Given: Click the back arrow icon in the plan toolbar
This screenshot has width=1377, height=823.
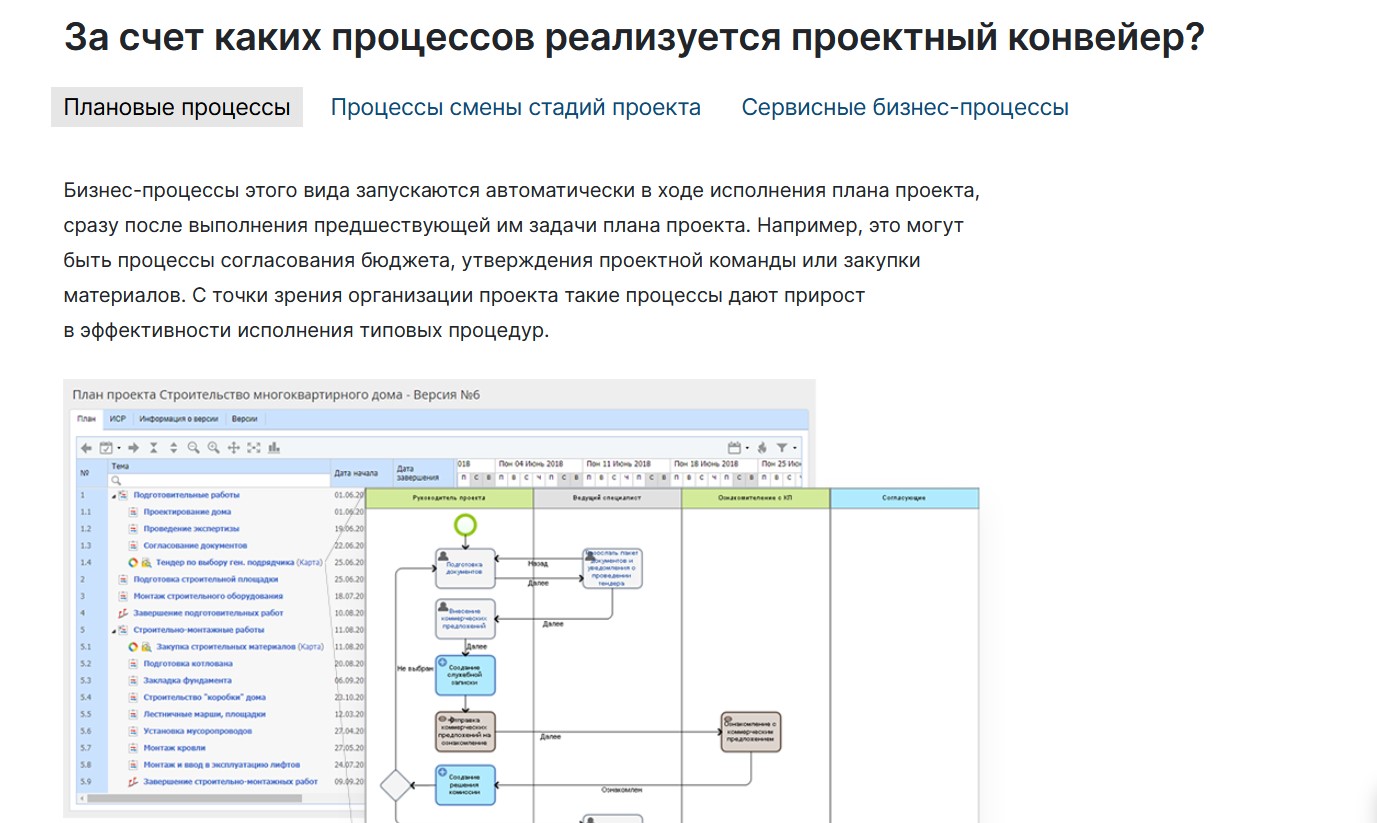Looking at the screenshot, I should click(86, 448).
